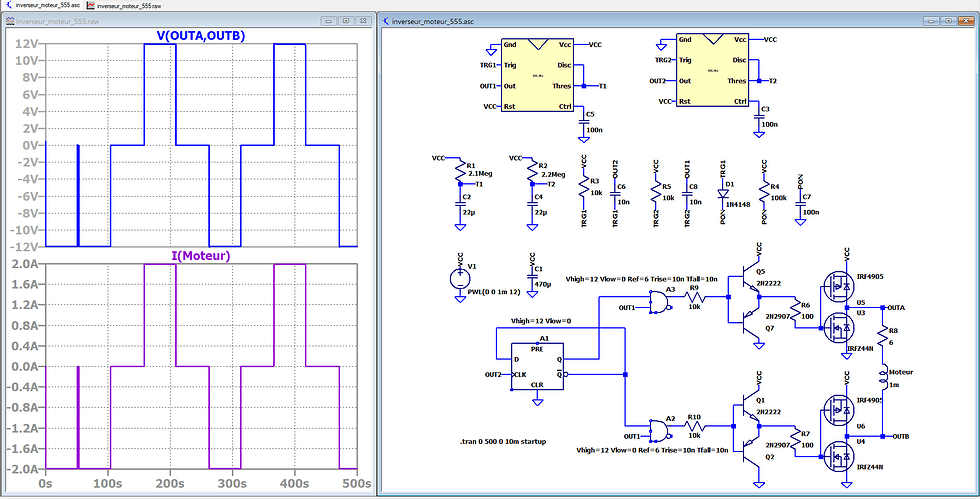Maximize the waveform .raw plot window
The height and width of the screenshot is (499, 980).
point(346,21)
